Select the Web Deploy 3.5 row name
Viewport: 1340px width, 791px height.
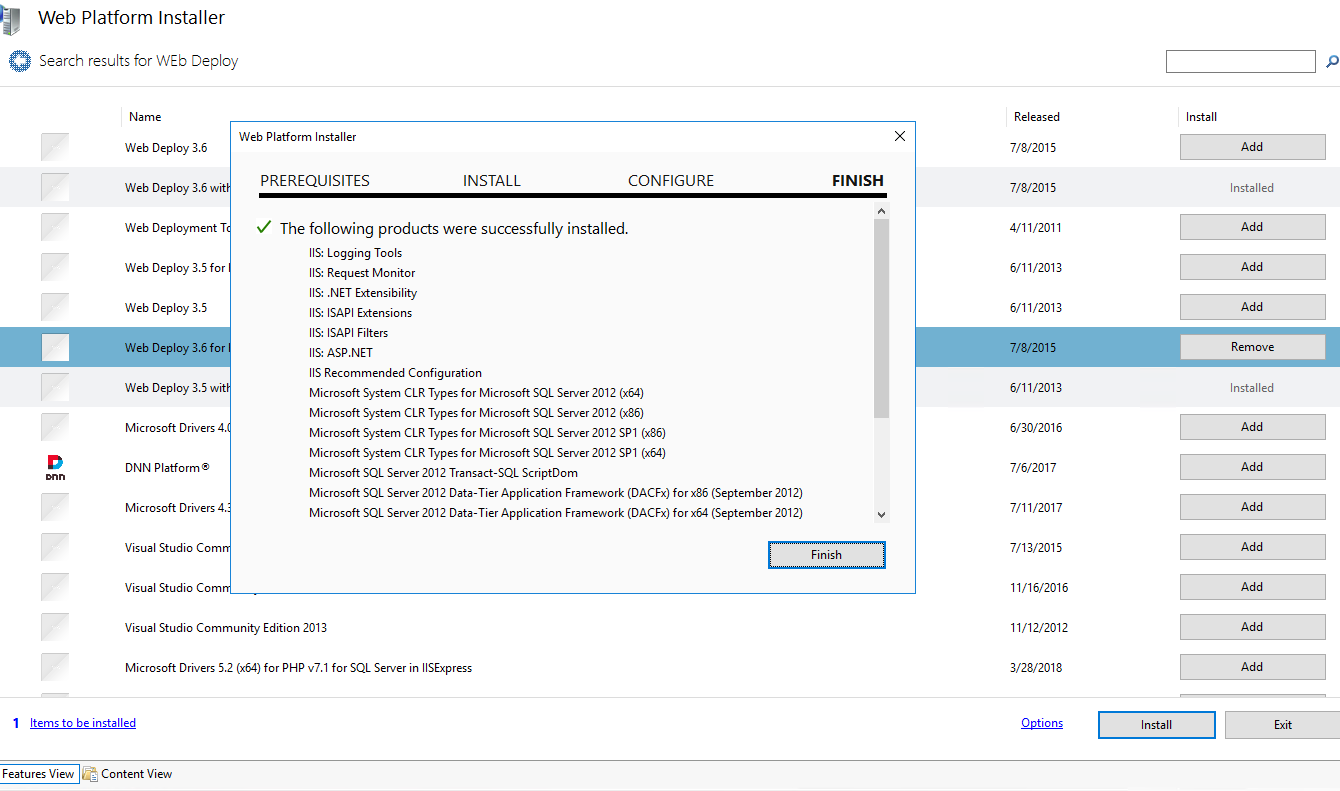[166, 307]
